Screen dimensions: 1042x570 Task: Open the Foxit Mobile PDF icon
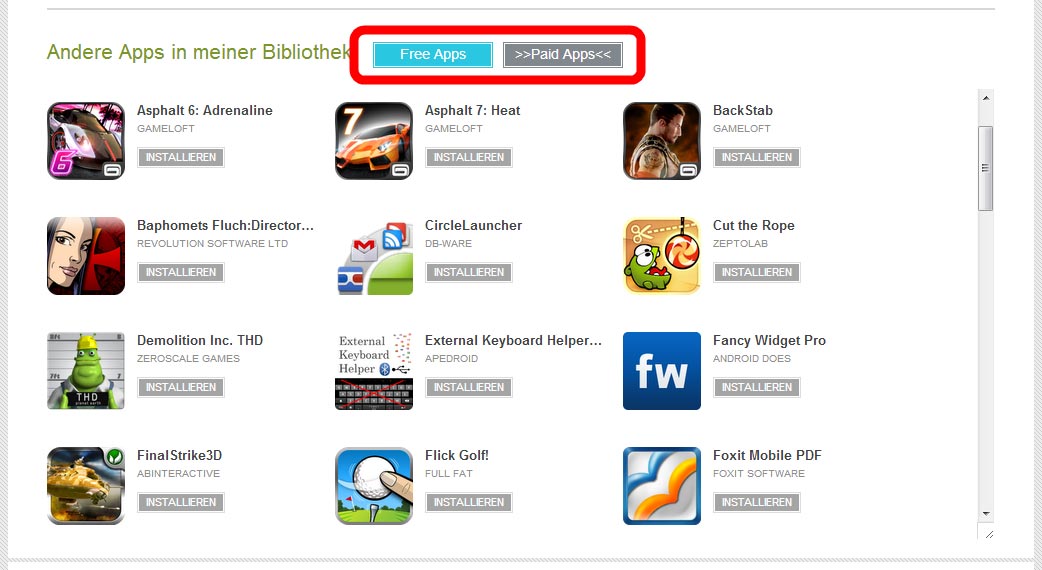[662, 486]
